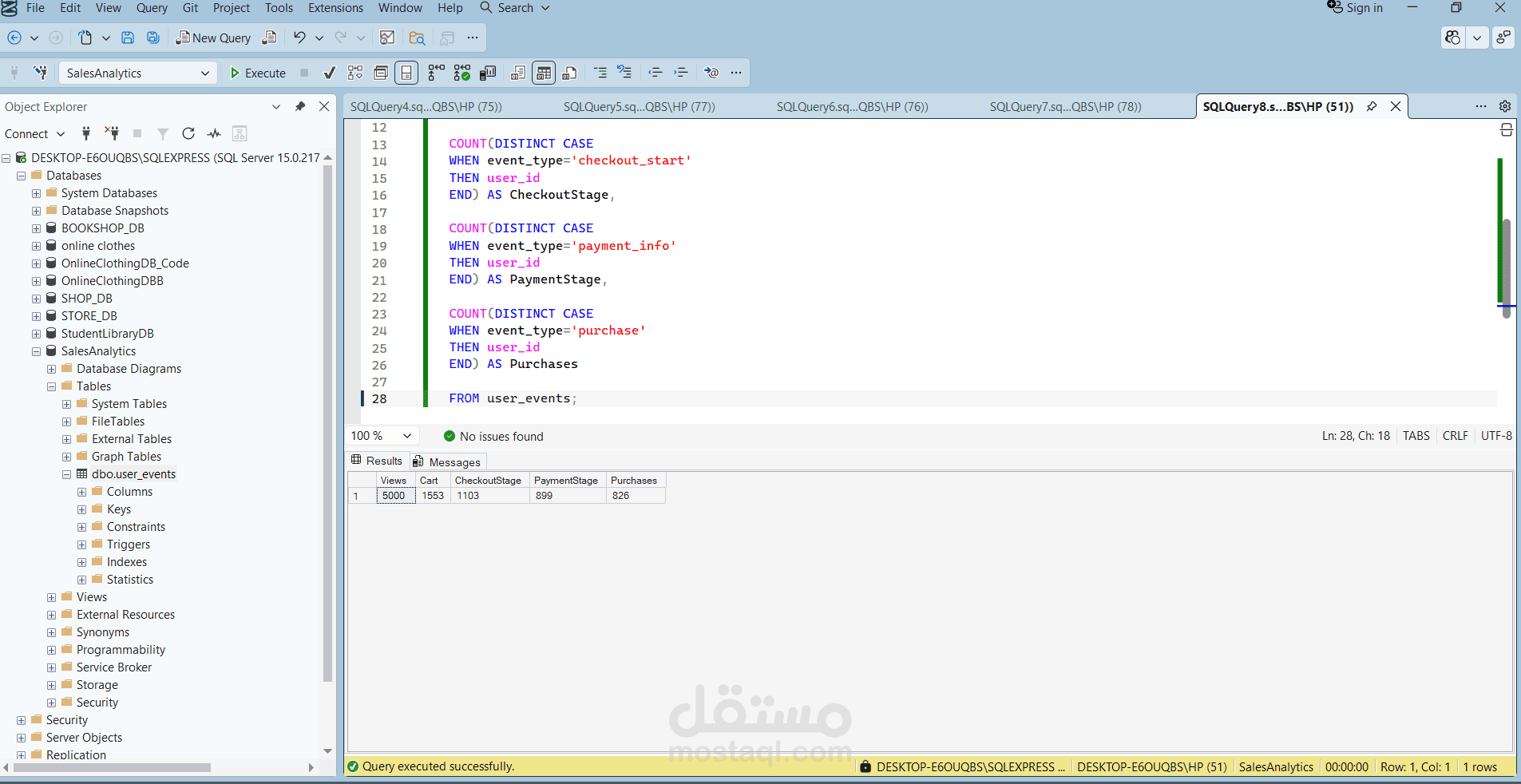Image resolution: width=1521 pixels, height=784 pixels.
Task: Toggle pin on the SQLQuery8 tab
Action: 1372,106
